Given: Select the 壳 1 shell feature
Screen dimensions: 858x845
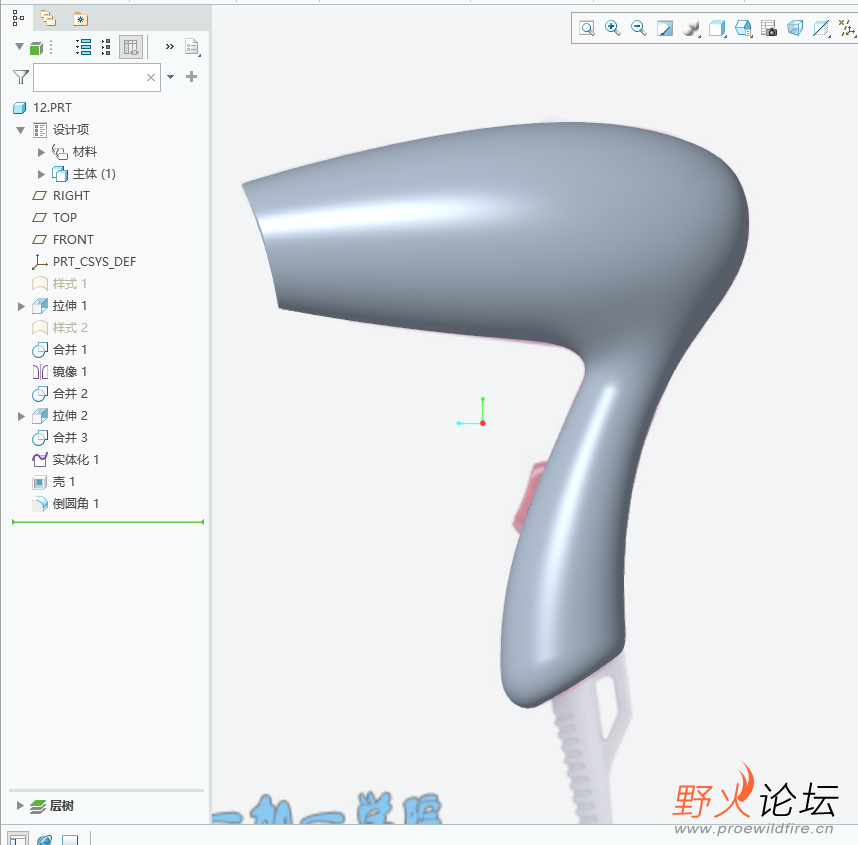Looking at the screenshot, I should pos(64,482).
